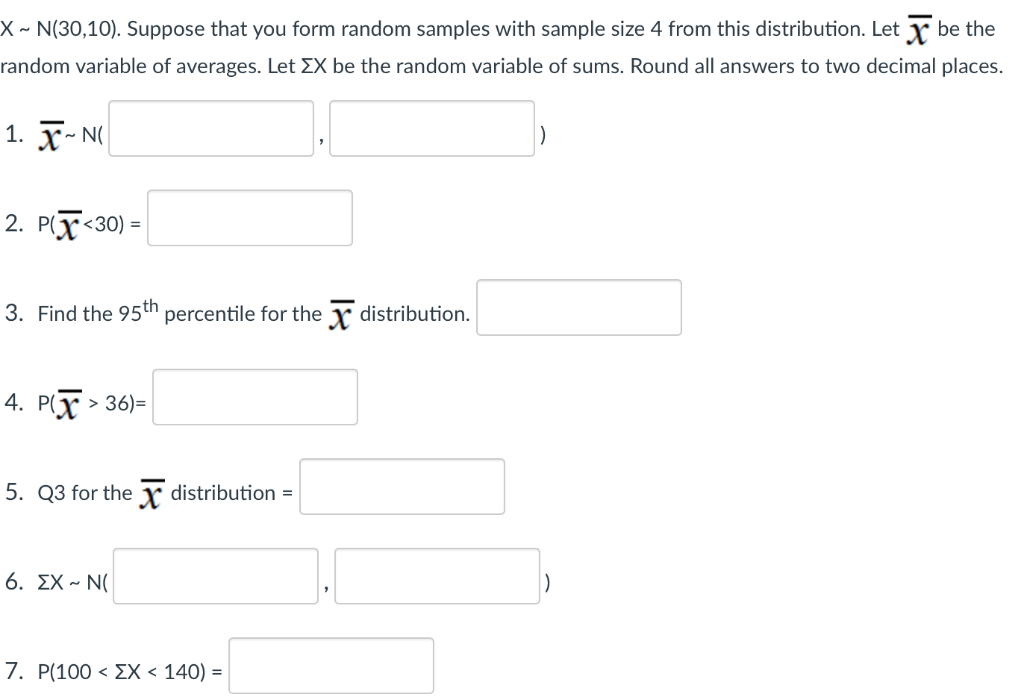Click the answer field for P(X̄ > 36)

254,397
